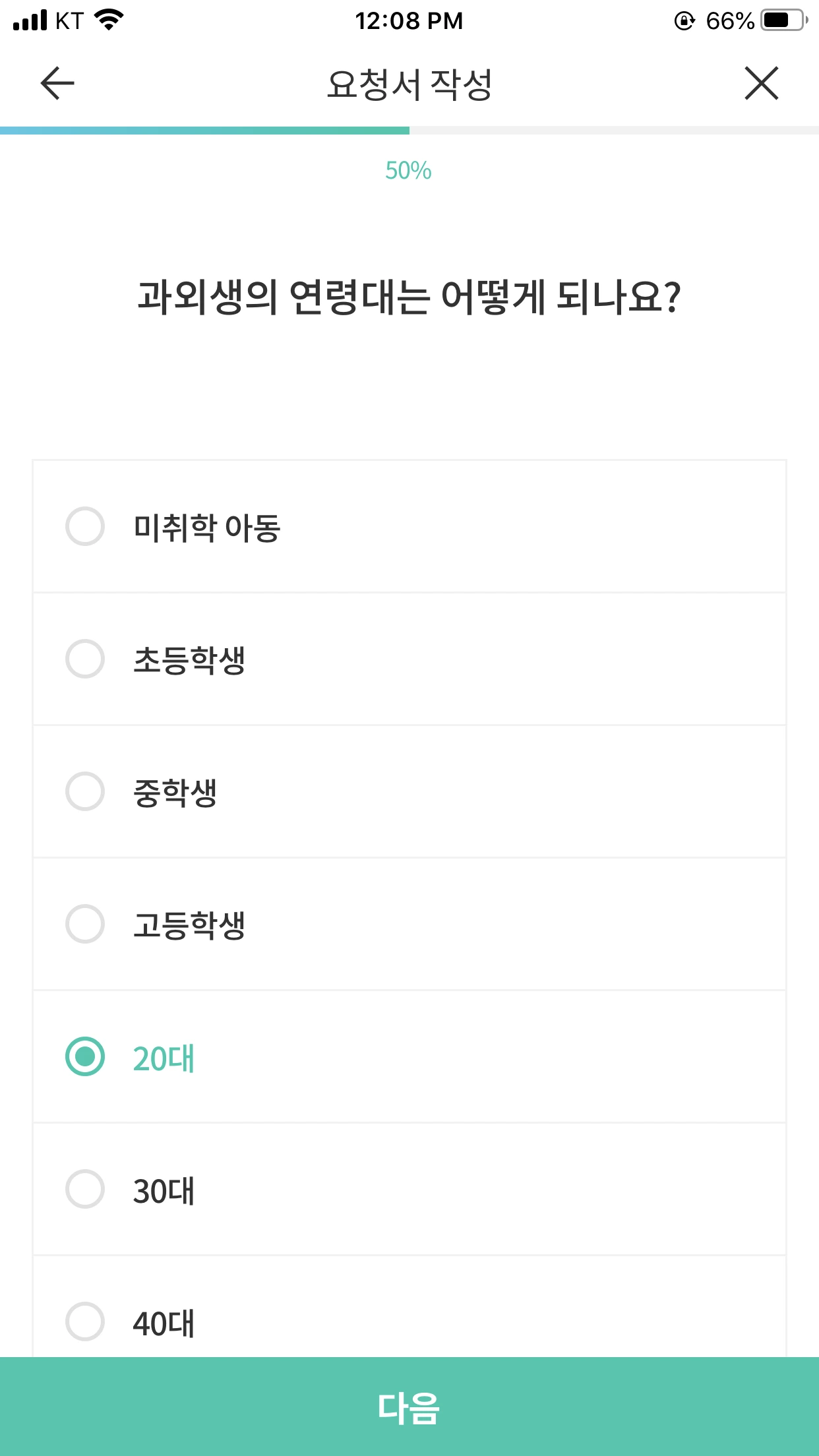This screenshot has width=819, height=1456.
Task: Close the request form with X
Action: click(762, 84)
